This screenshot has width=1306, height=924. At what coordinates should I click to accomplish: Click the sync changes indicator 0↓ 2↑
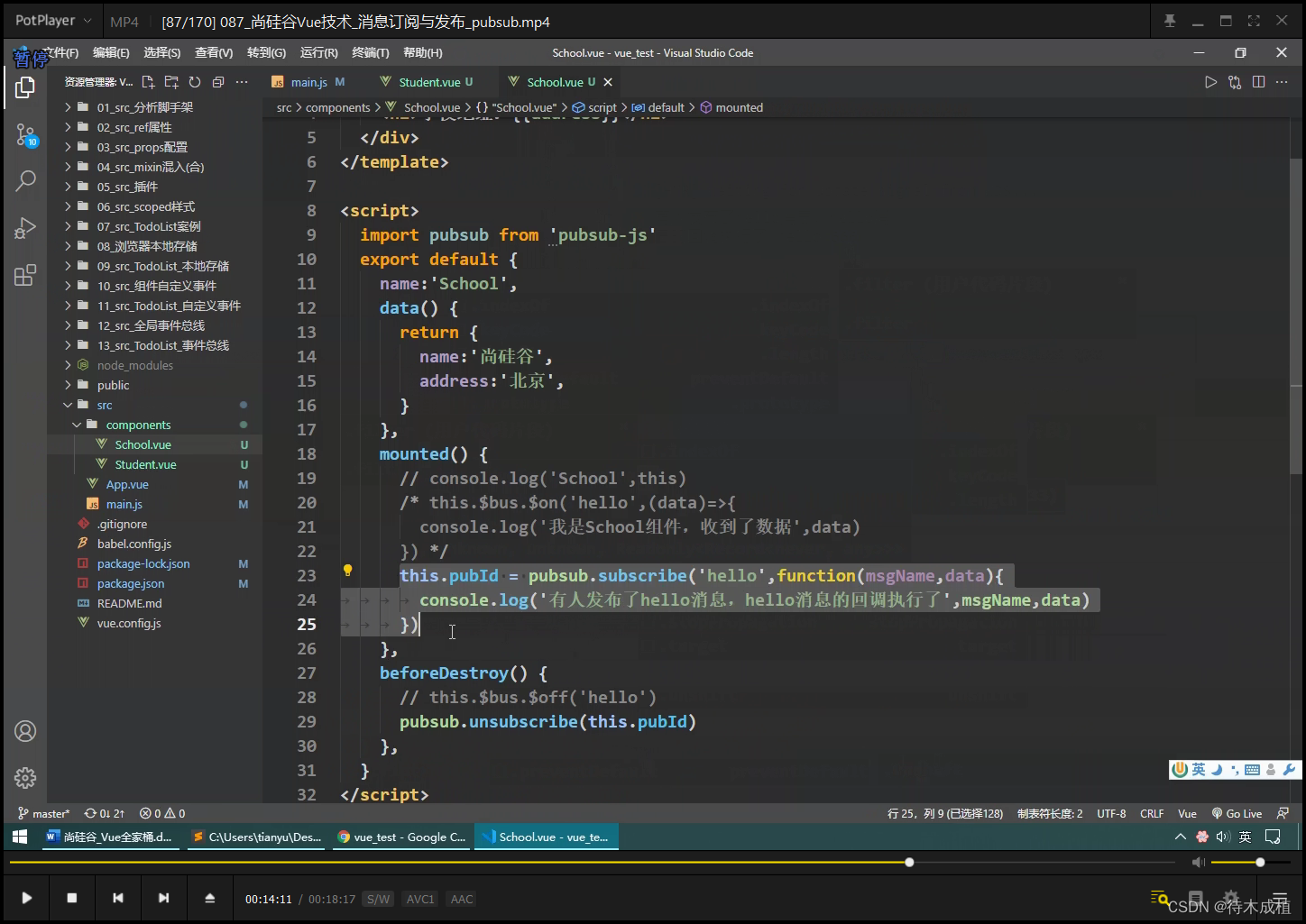(105, 813)
